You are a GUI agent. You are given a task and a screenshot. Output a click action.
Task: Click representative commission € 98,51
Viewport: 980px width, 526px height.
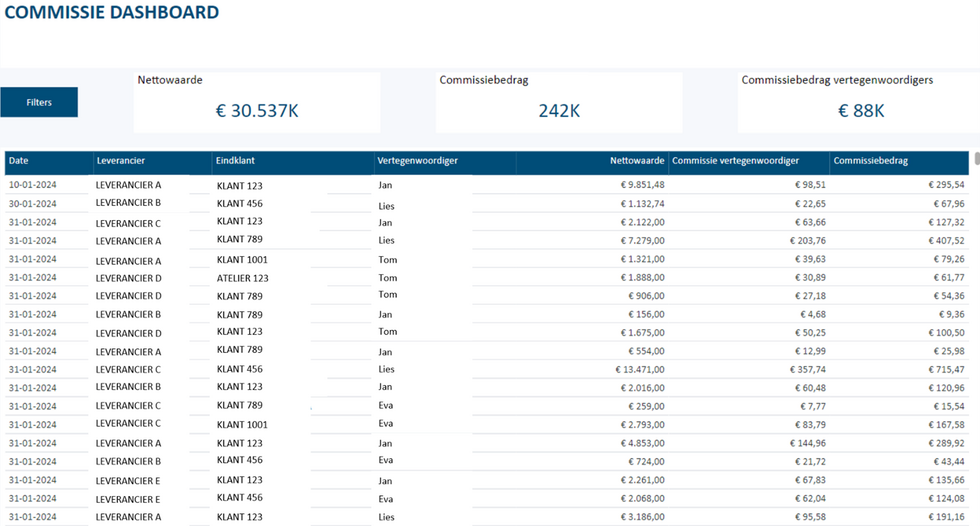tap(810, 185)
